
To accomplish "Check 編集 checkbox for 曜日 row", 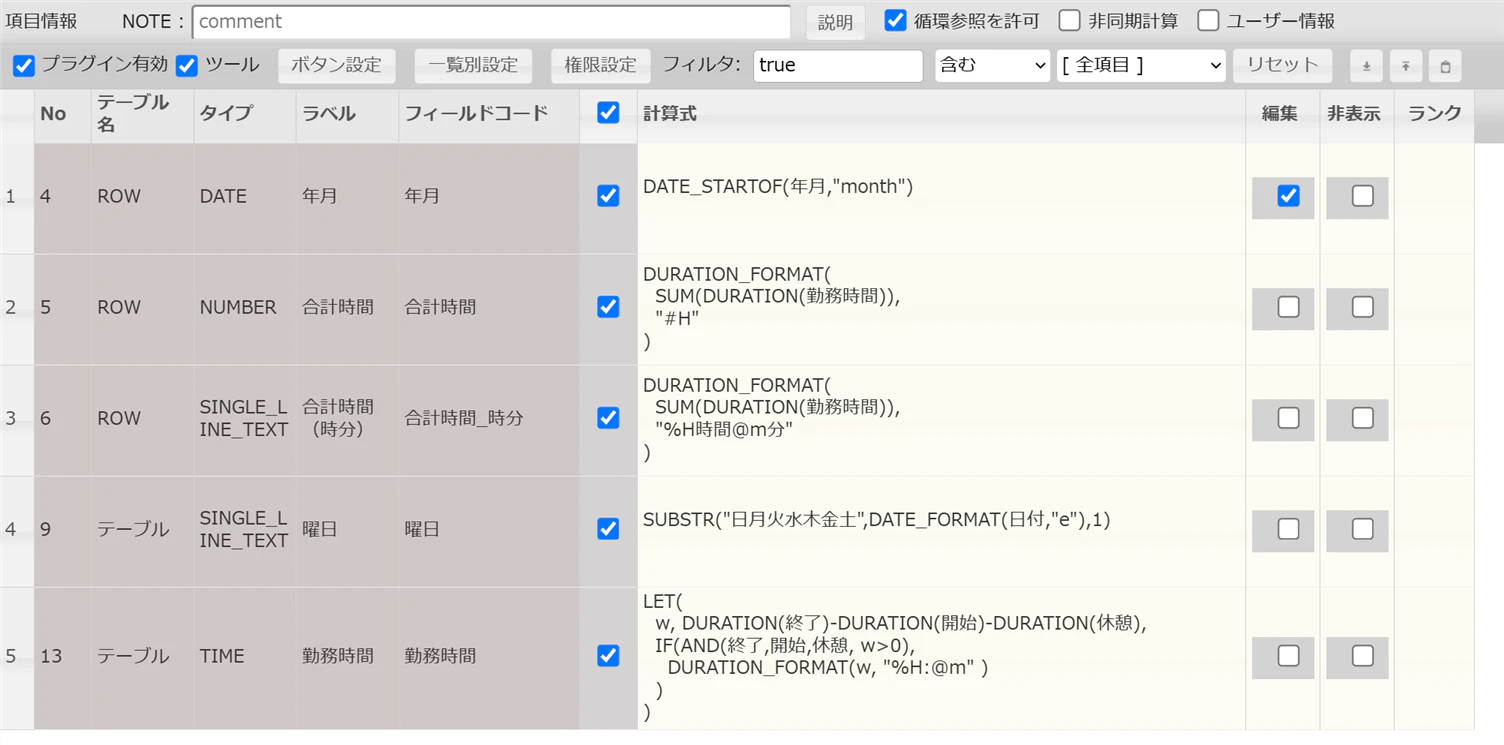I will click(x=1288, y=529).
